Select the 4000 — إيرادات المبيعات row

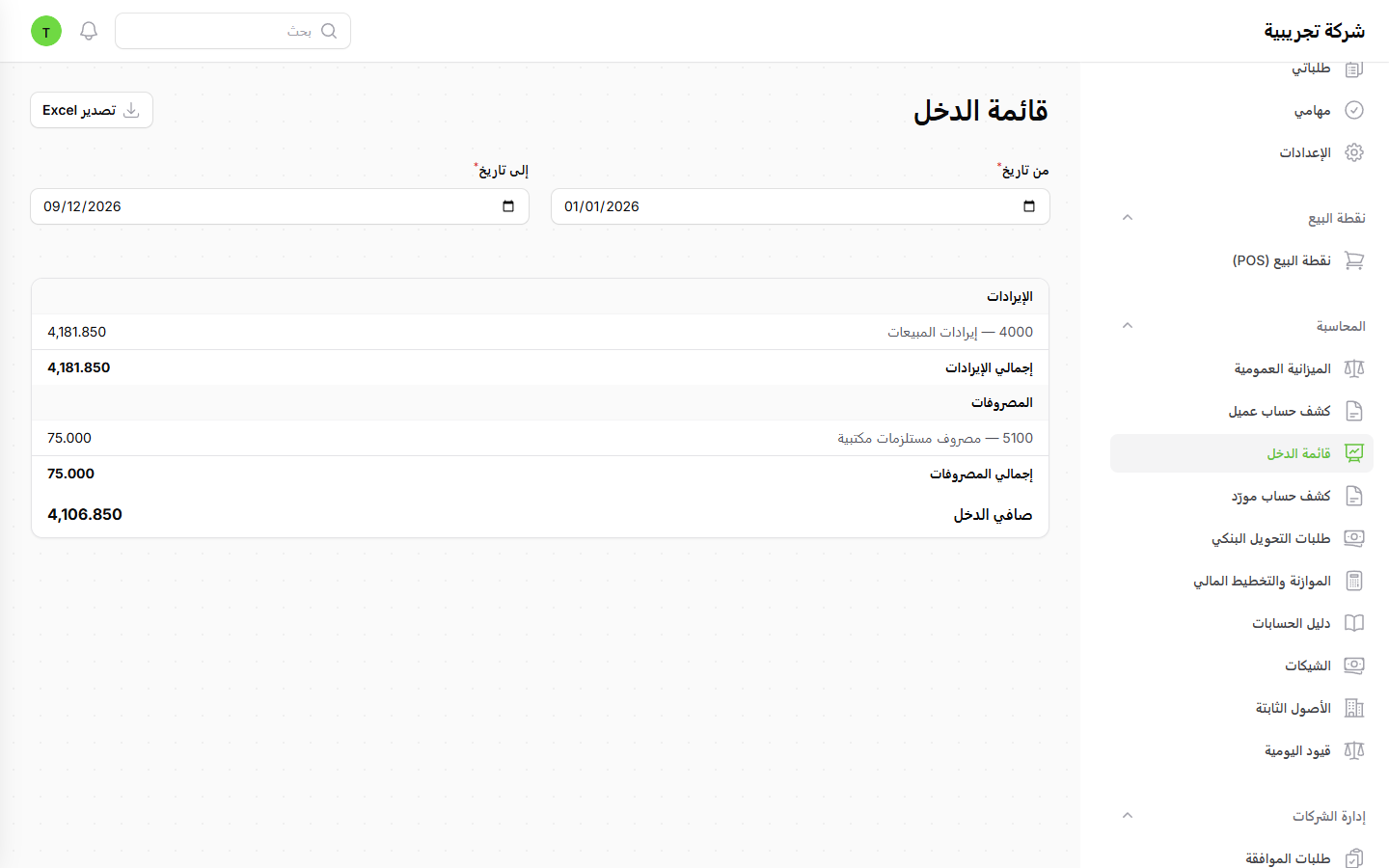[540, 332]
